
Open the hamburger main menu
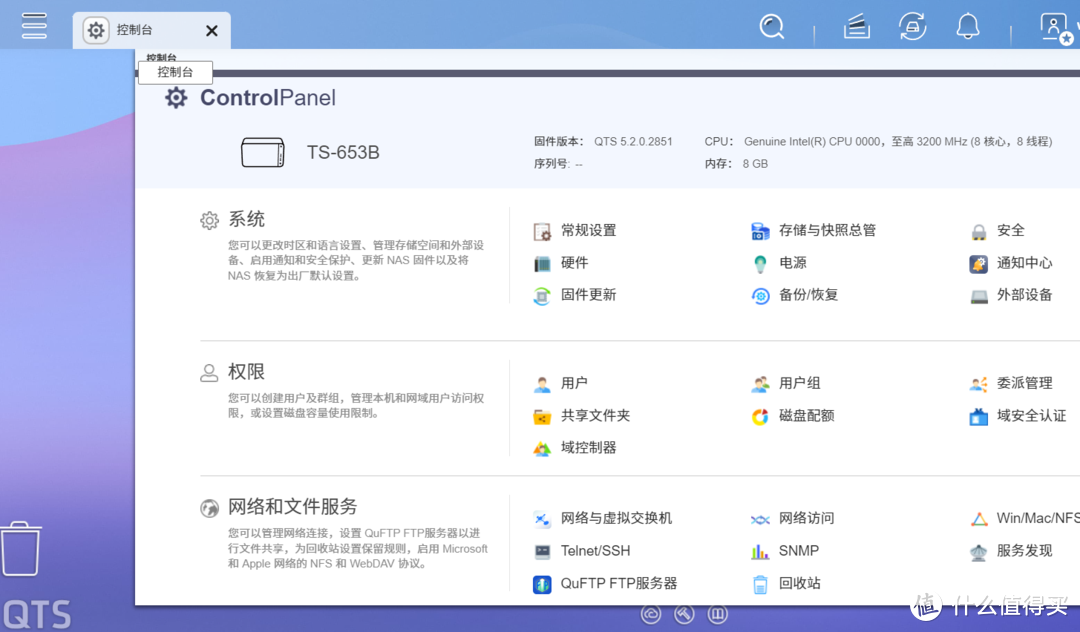click(x=33, y=26)
